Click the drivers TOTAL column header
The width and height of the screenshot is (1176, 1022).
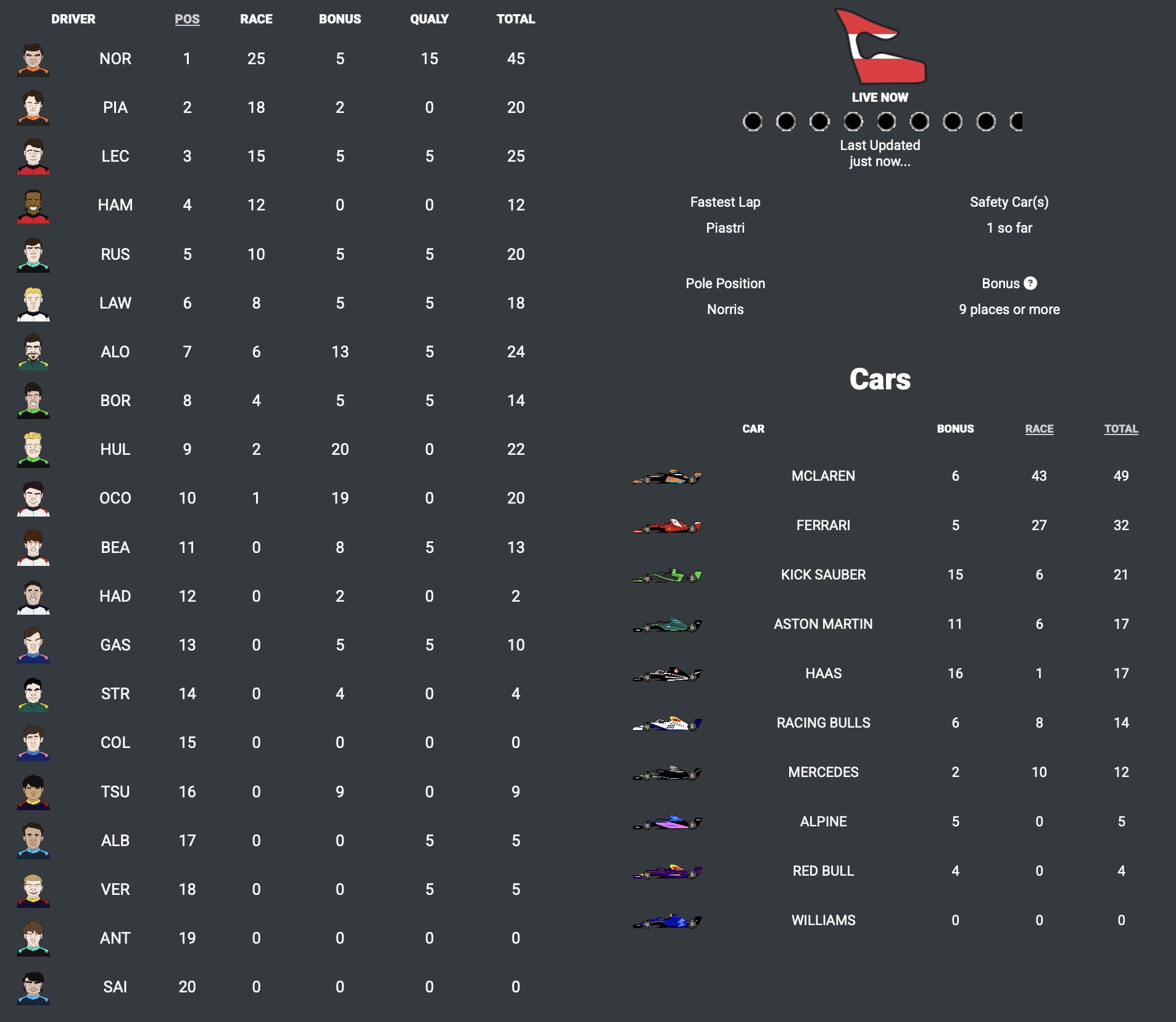pos(516,19)
